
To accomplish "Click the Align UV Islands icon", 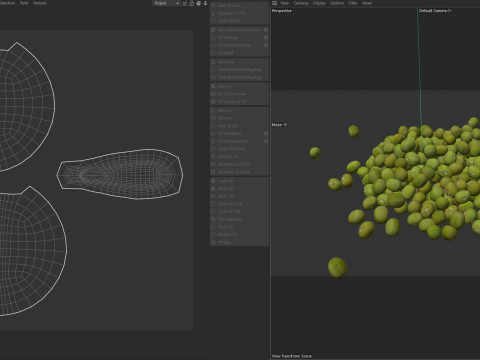I will click(213, 149).
